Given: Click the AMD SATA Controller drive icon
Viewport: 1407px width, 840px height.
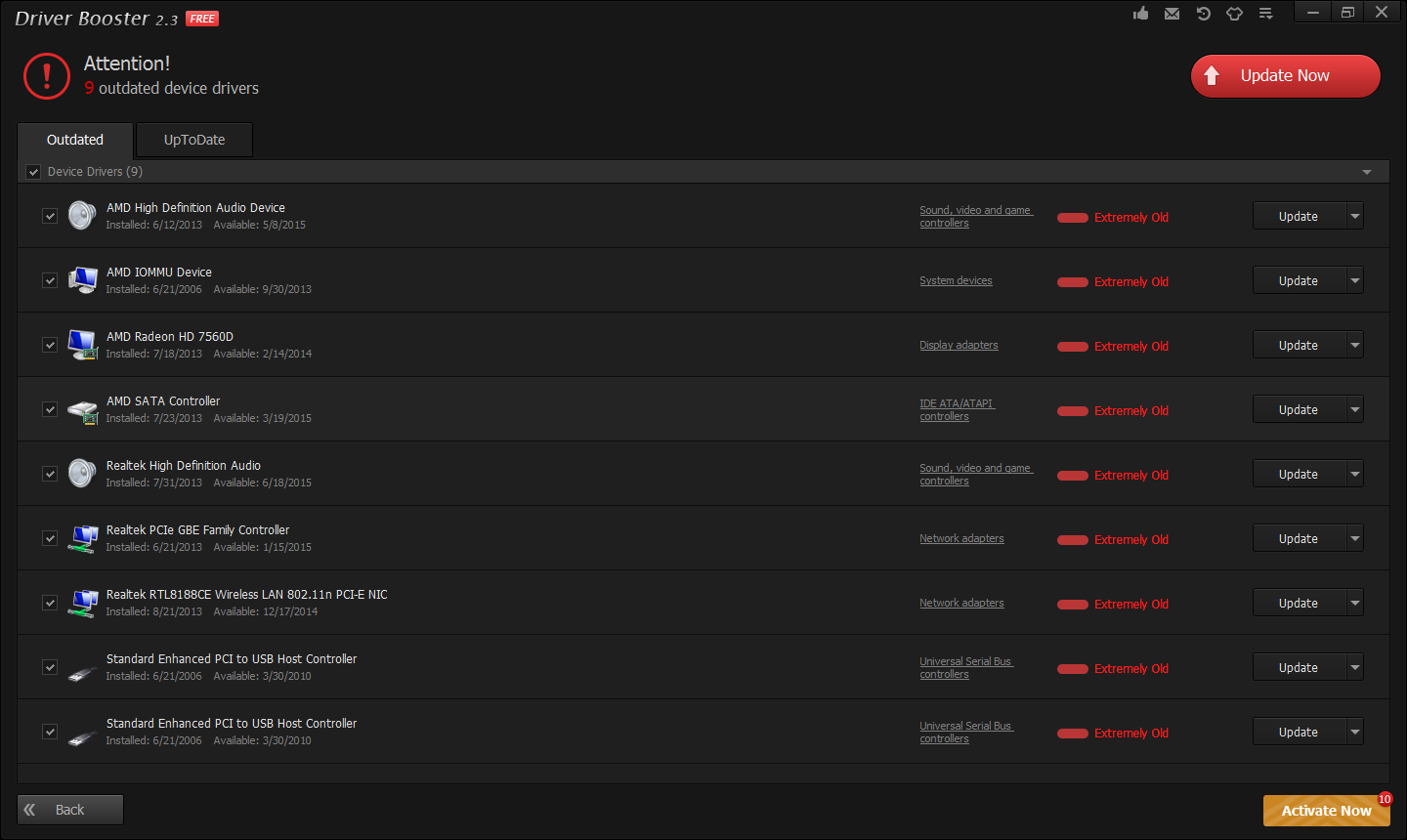Looking at the screenshot, I should [x=82, y=409].
